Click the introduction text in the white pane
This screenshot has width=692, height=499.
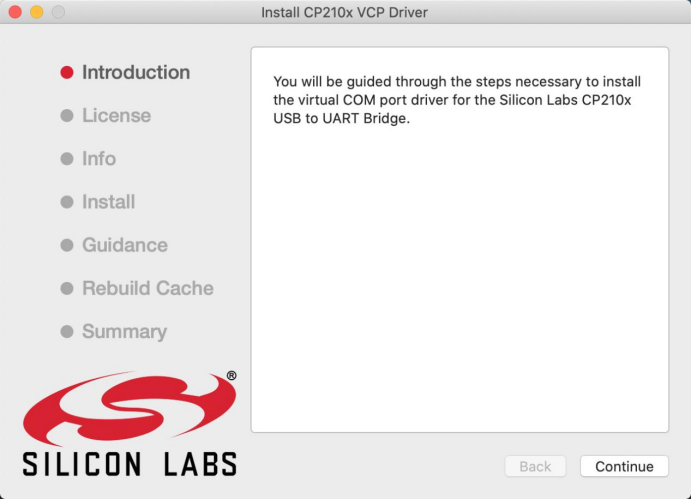(x=457, y=100)
